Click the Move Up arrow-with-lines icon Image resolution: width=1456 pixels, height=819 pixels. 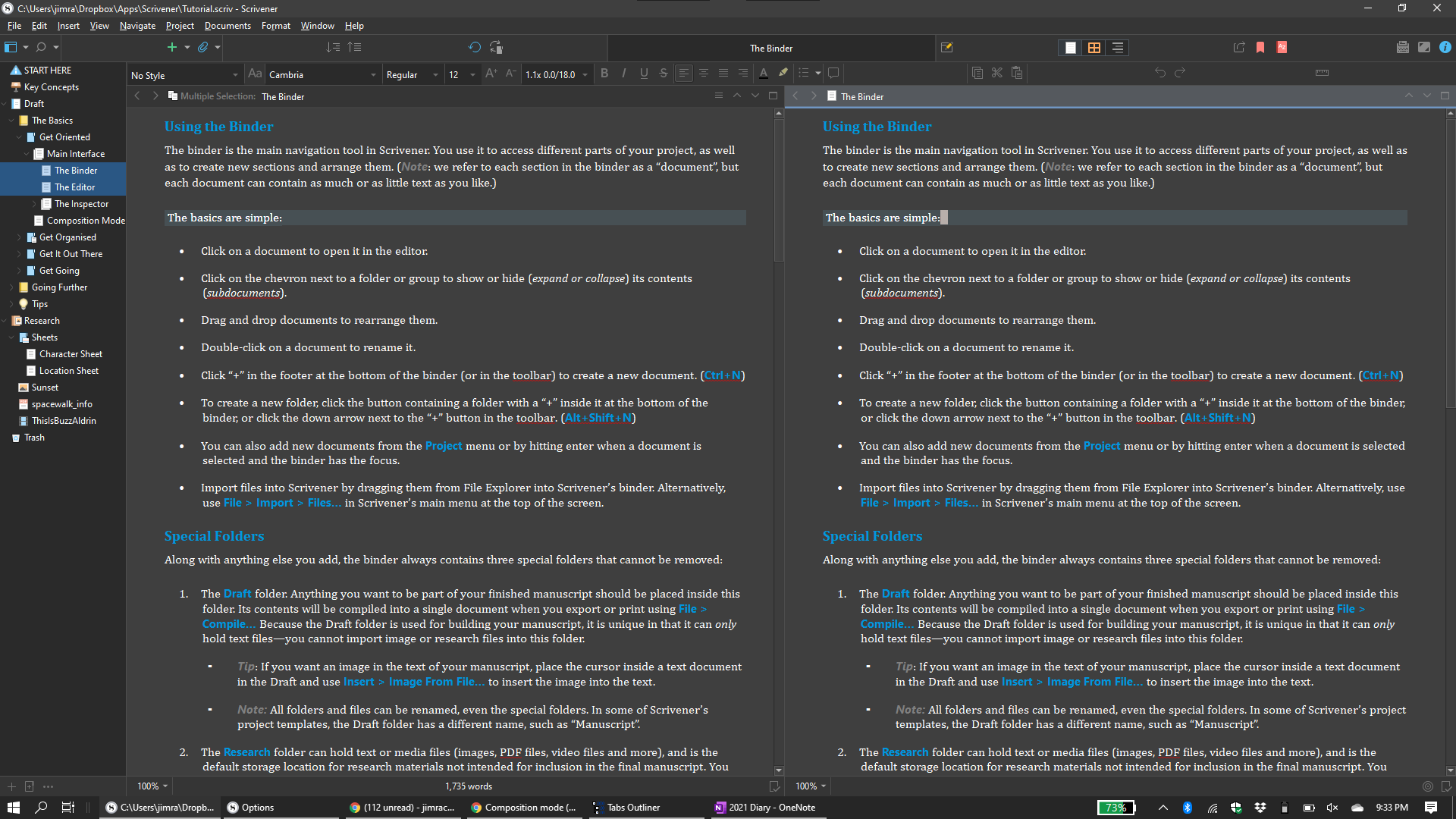point(354,47)
